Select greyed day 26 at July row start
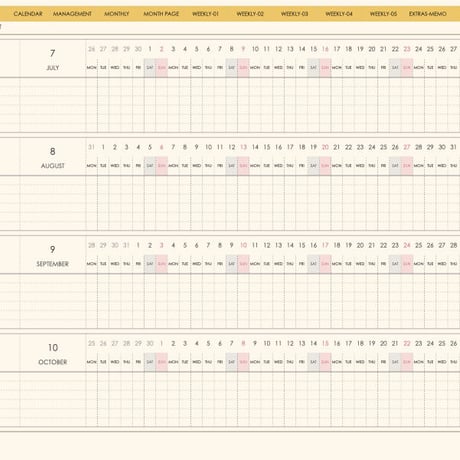The height and width of the screenshot is (460, 460). [92, 49]
